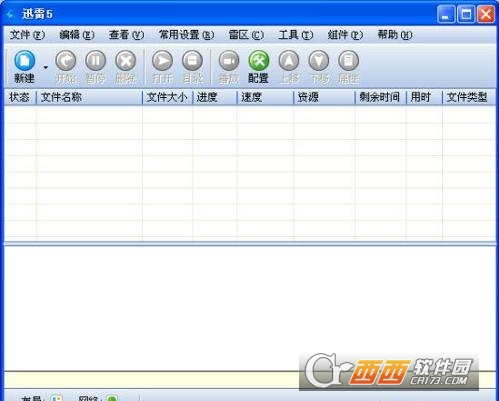The height and width of the screenshot is (401, 499).
Task: Open the 帮助(H) menu
Action: (x=395, y=35)
